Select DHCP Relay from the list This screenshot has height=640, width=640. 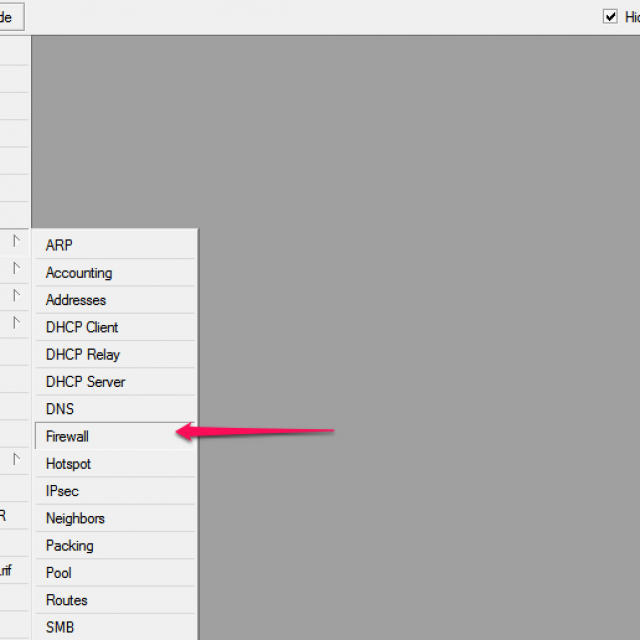click(83, 354)
